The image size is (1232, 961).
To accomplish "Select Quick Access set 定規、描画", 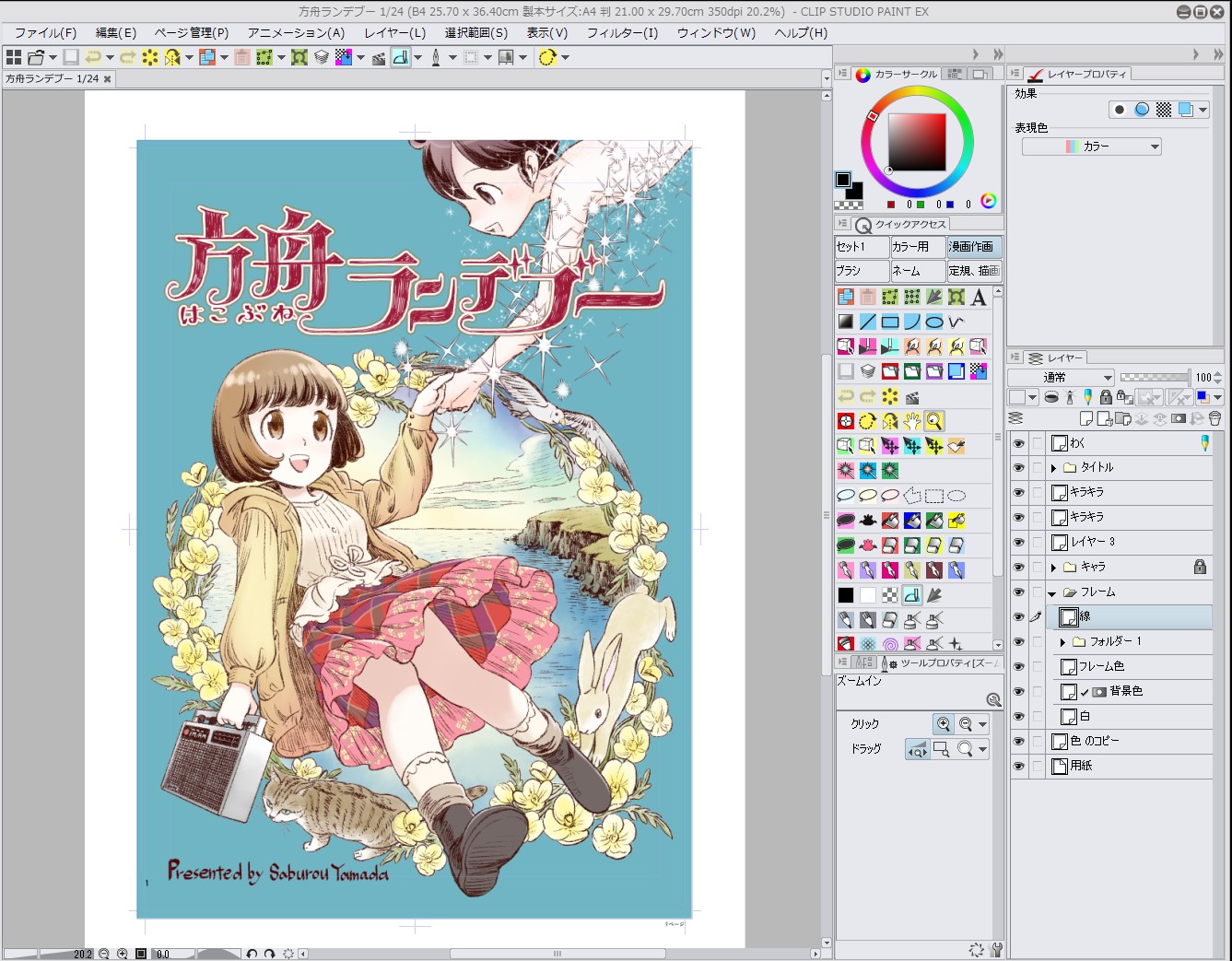I will (x=974, y=271).
